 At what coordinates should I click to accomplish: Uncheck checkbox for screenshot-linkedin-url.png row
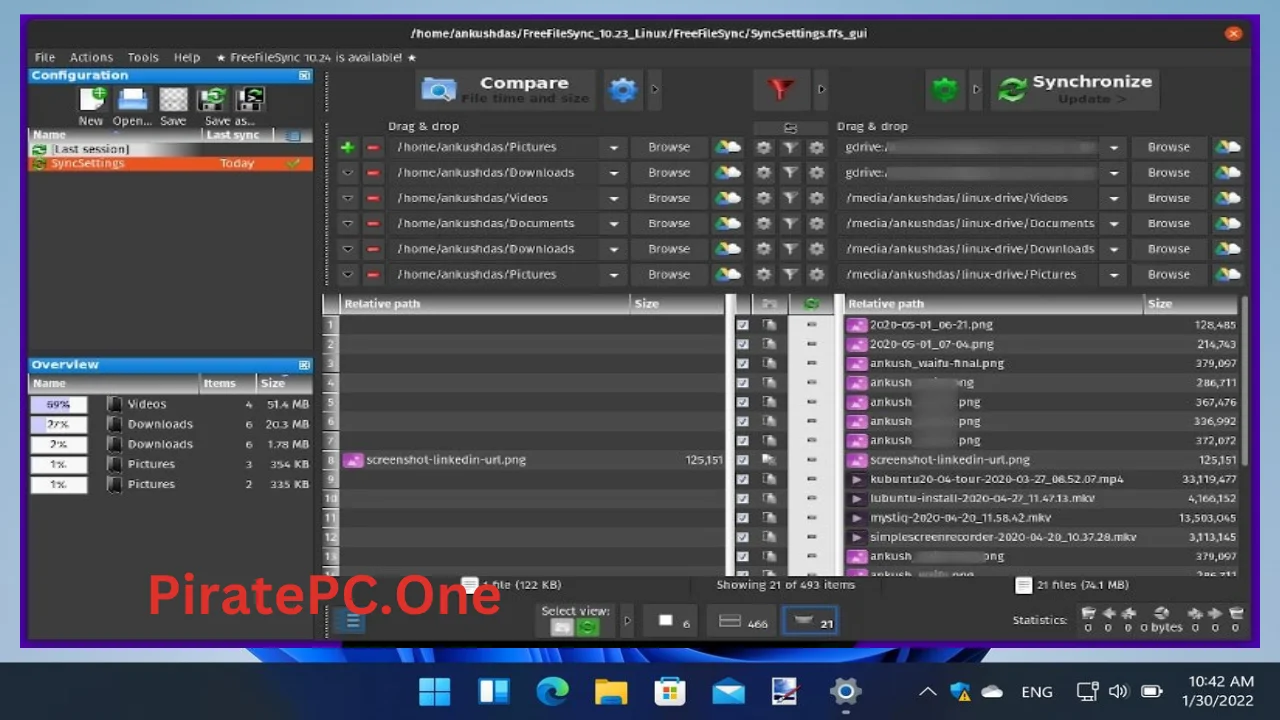coord(742,460)
